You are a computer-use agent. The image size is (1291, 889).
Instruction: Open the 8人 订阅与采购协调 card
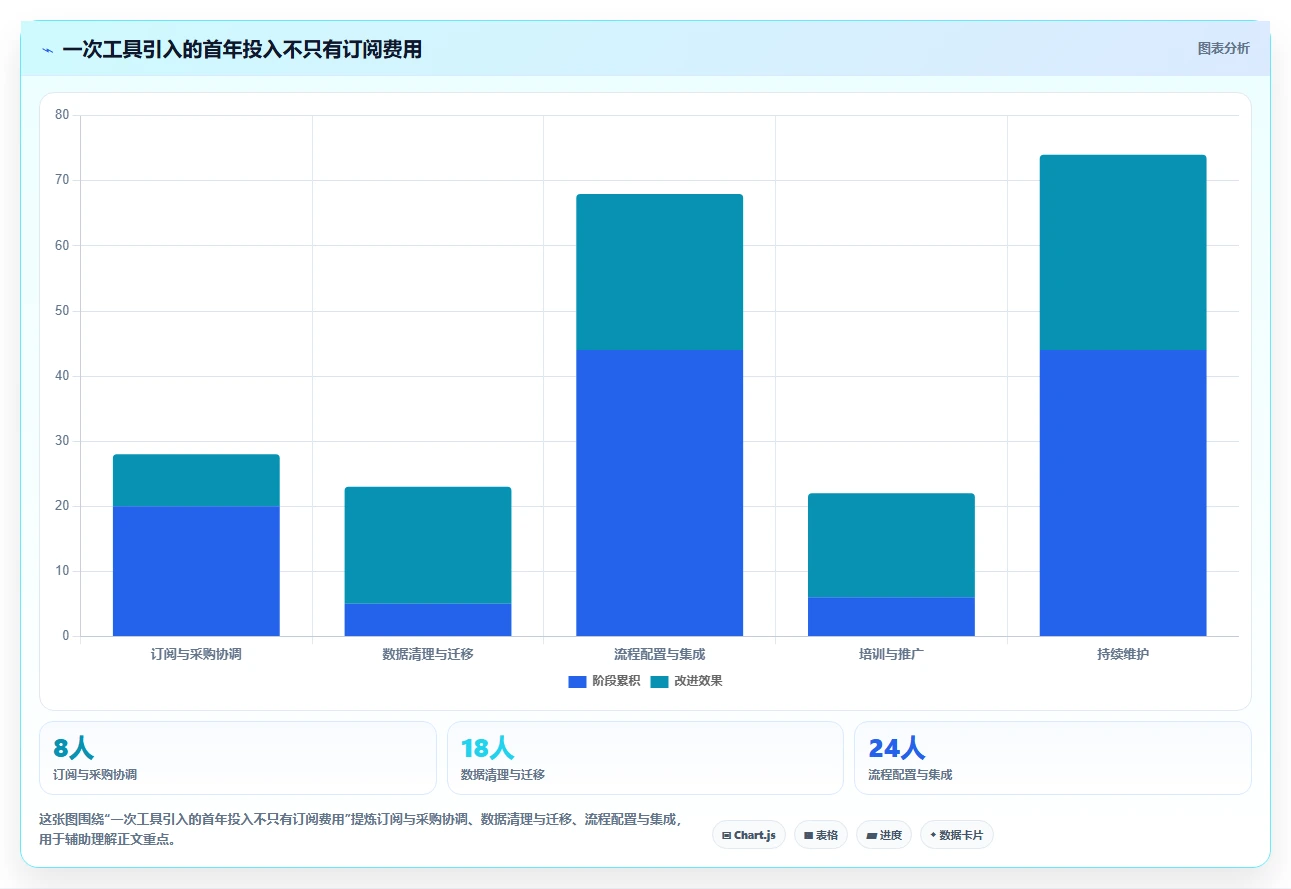point(238,758)
